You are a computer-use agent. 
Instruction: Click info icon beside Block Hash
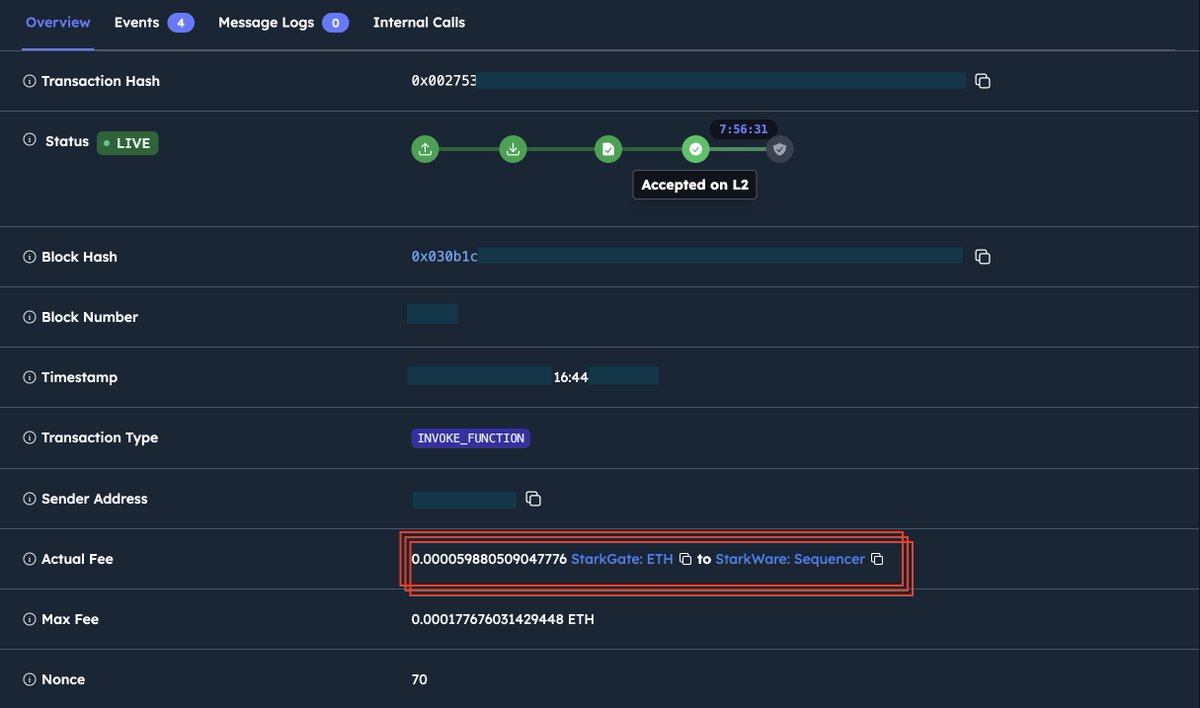coord(29,257)
